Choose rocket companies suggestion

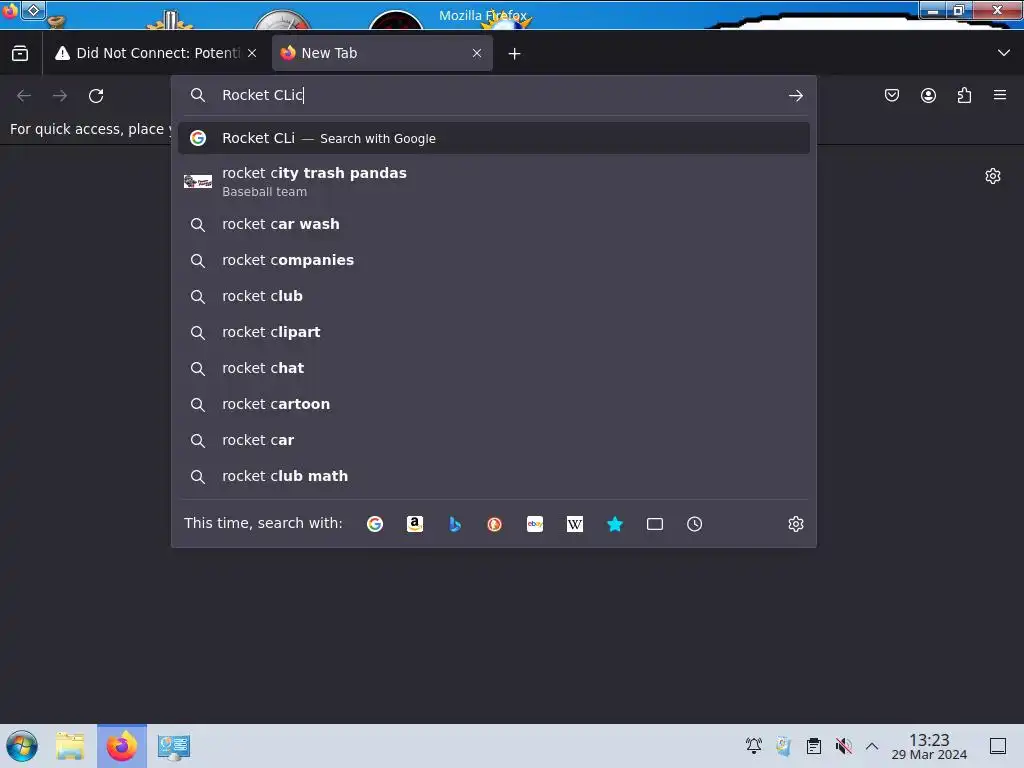[494, 261]
